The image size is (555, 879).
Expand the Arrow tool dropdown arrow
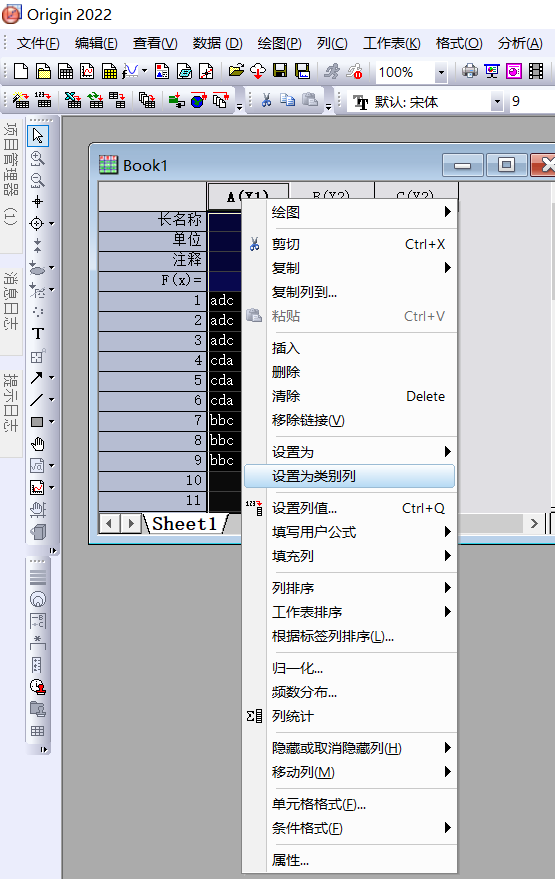pyautogui.click(x=52, y=378)
